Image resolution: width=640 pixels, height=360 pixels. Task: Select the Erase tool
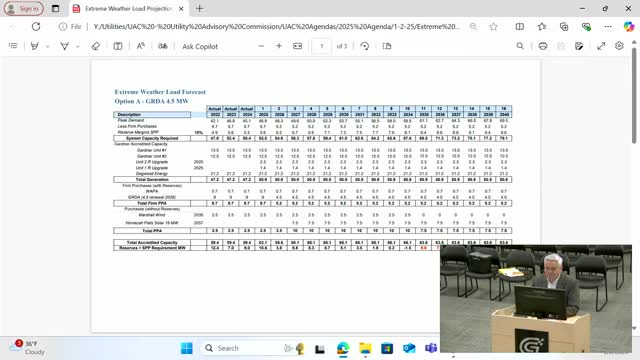[x=96, y=46]
